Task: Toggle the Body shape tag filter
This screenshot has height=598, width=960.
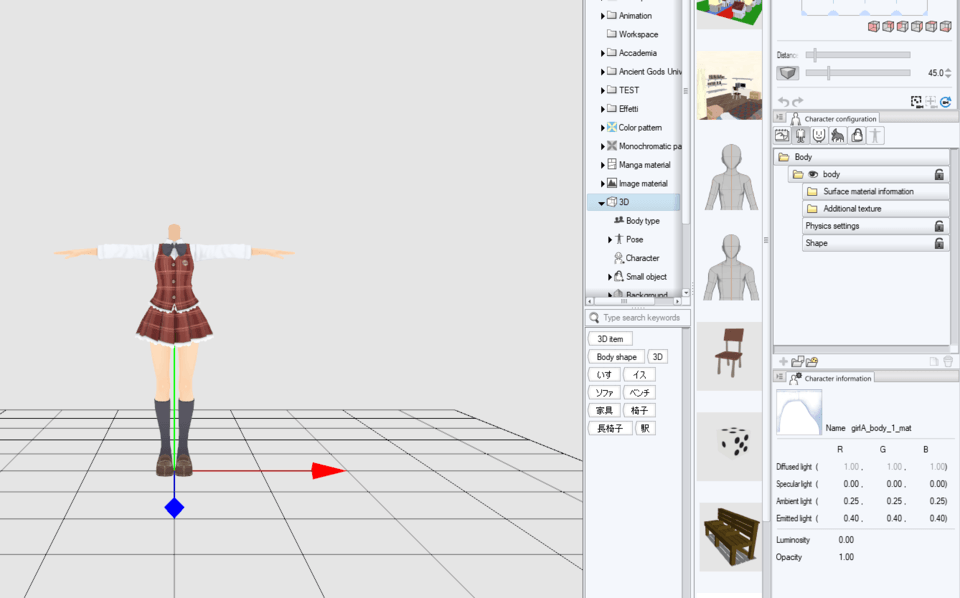Action: coord(617,357)
